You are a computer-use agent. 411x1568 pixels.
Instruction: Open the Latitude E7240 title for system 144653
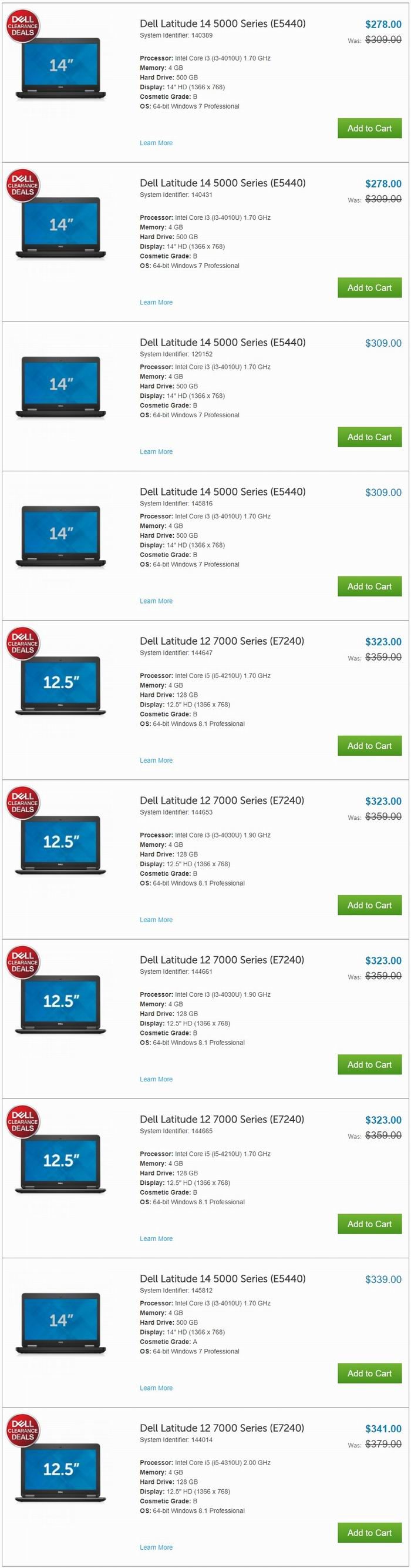point(222,800)
